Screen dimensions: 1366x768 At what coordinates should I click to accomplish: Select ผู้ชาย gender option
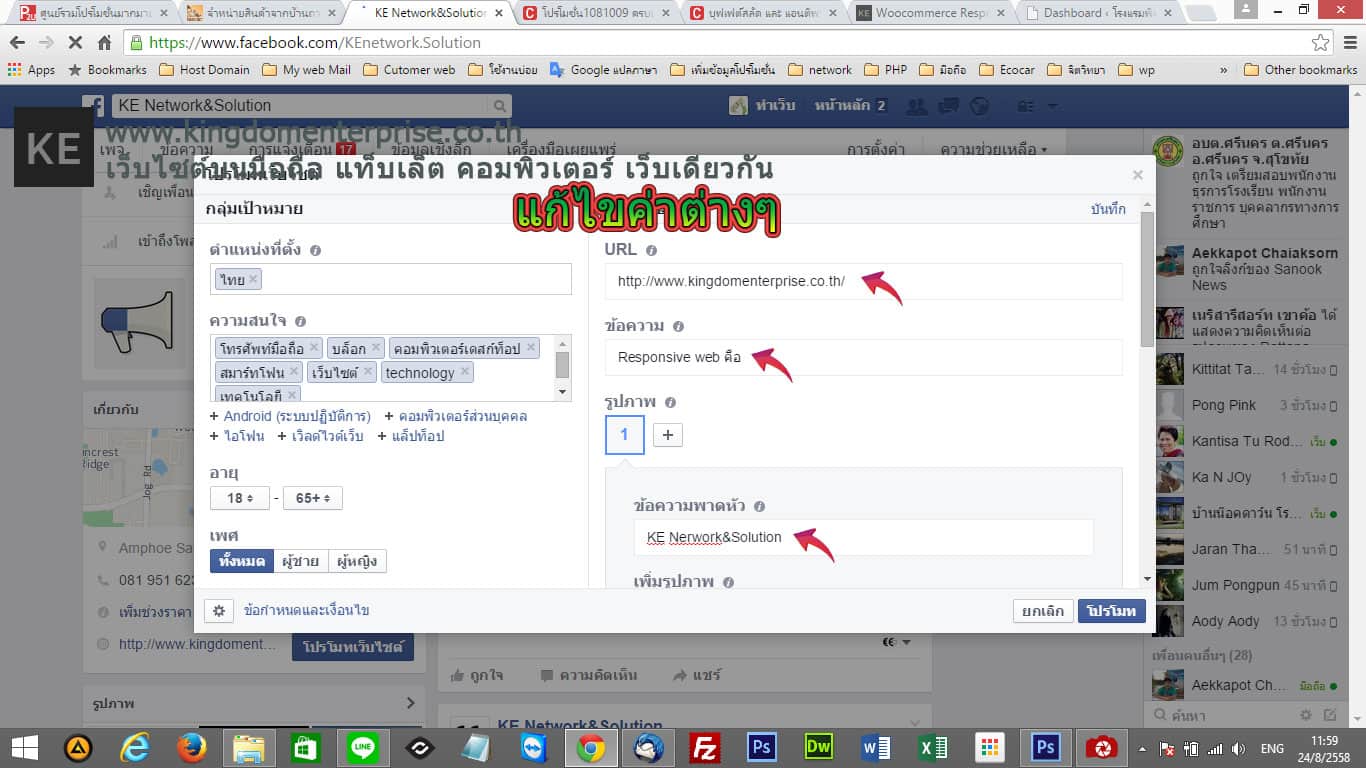[300, 561]
